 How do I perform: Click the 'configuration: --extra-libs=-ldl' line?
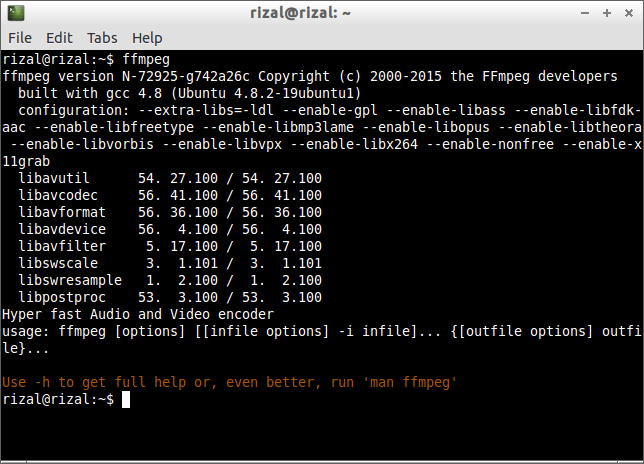[x=329, y=110]
